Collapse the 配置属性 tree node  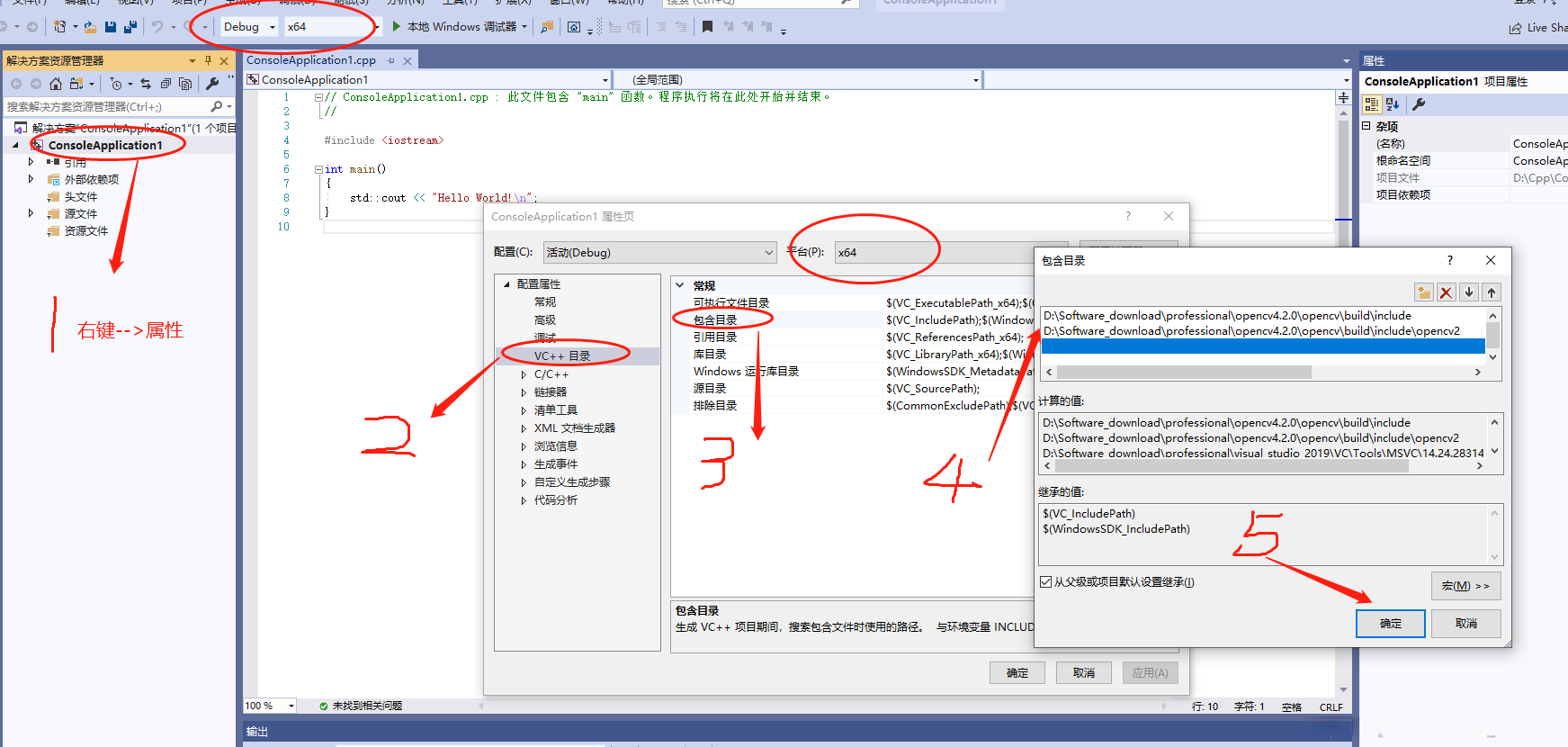point(506,284)
